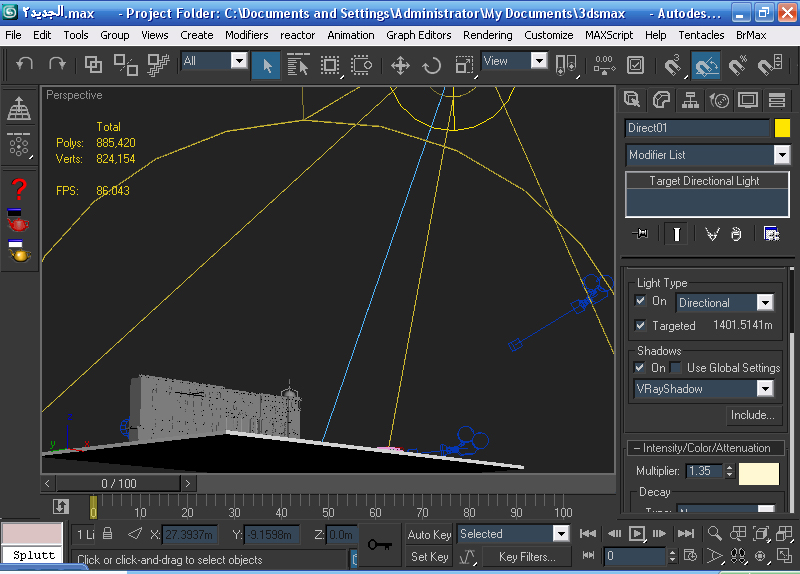800x574 pixels.
Task: Toggle Window/Crossing selection icon
Action: tap(362, 65)
